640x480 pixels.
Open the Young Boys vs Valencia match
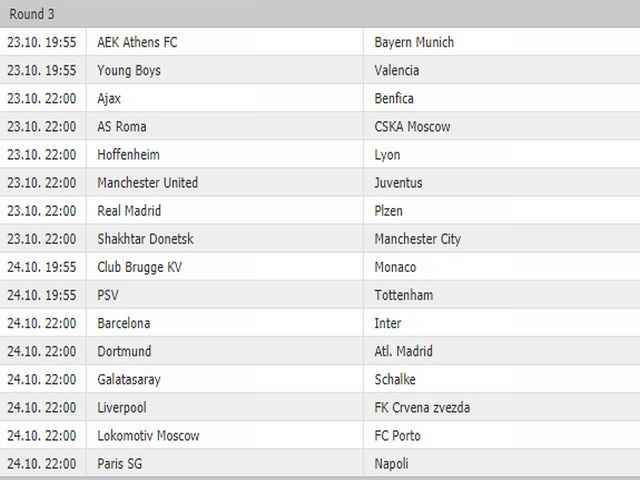click(320, 70)
